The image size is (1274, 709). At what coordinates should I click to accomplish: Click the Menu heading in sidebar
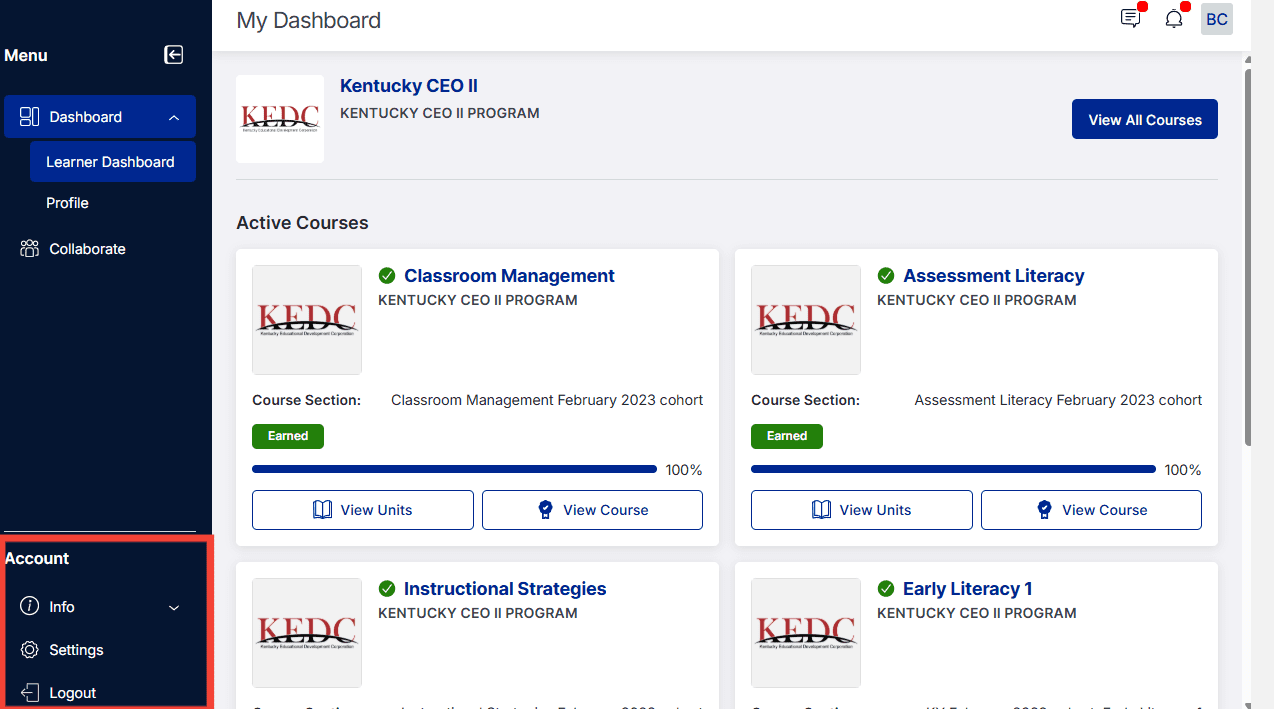(26, 56)
